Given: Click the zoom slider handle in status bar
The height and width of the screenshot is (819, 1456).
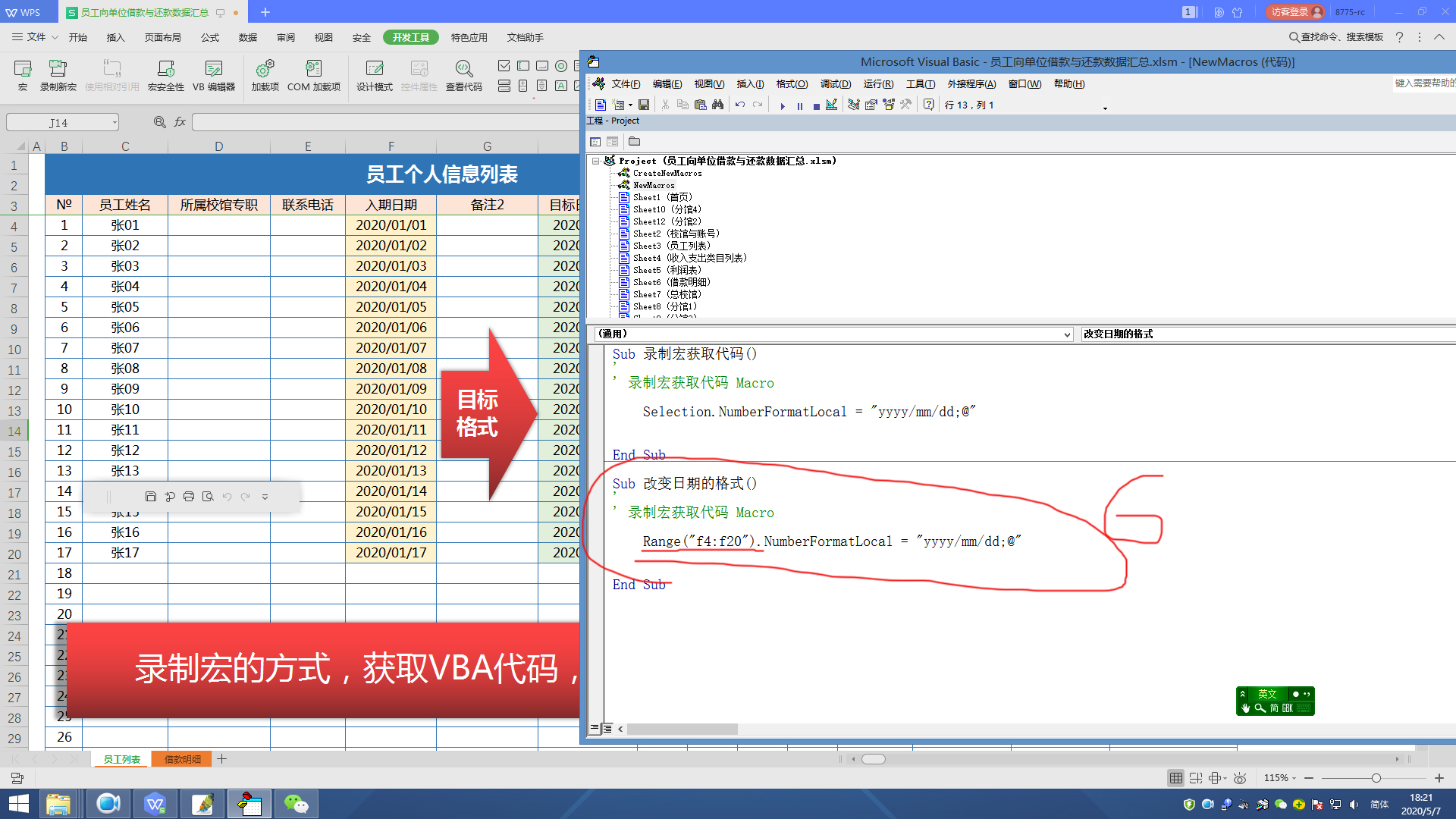Looking at the screenshot, I should coord(1376,778).
